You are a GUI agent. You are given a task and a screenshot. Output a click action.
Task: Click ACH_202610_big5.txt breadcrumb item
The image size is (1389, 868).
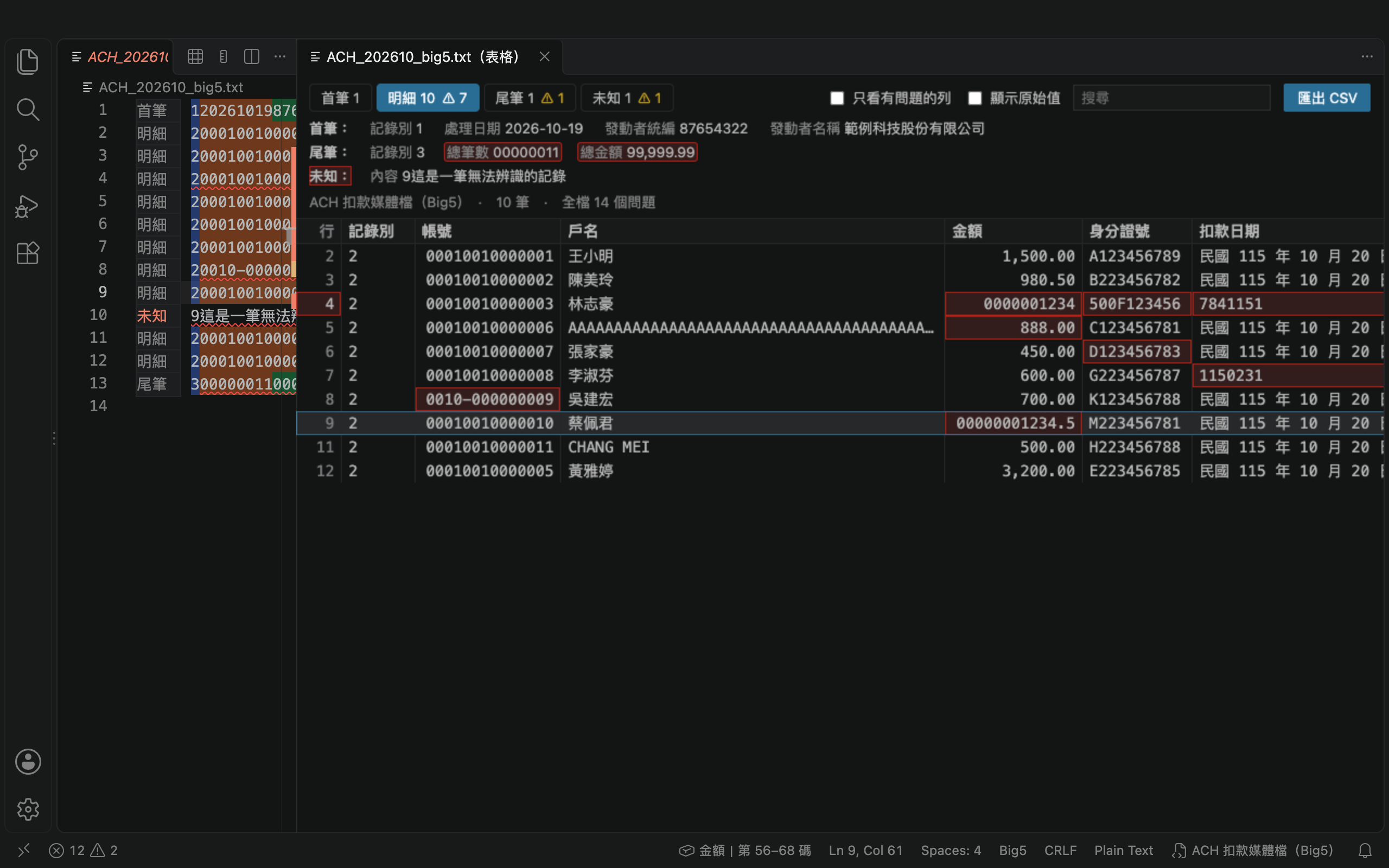(x=163, y=87)
